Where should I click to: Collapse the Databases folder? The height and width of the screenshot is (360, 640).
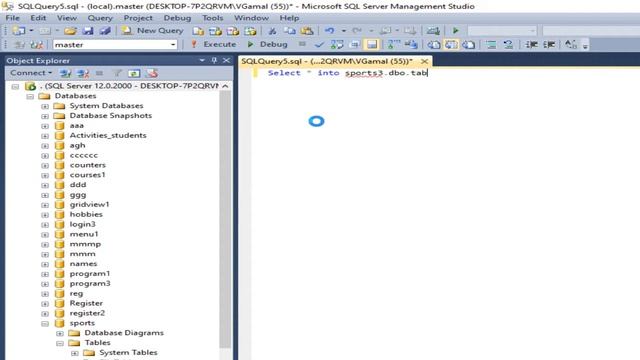pos(30,96)
